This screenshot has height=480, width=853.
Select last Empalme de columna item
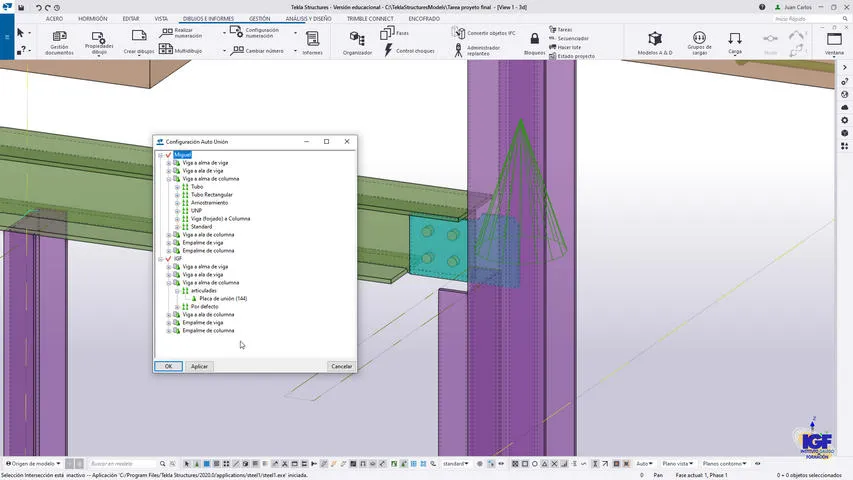coord(208,331)
